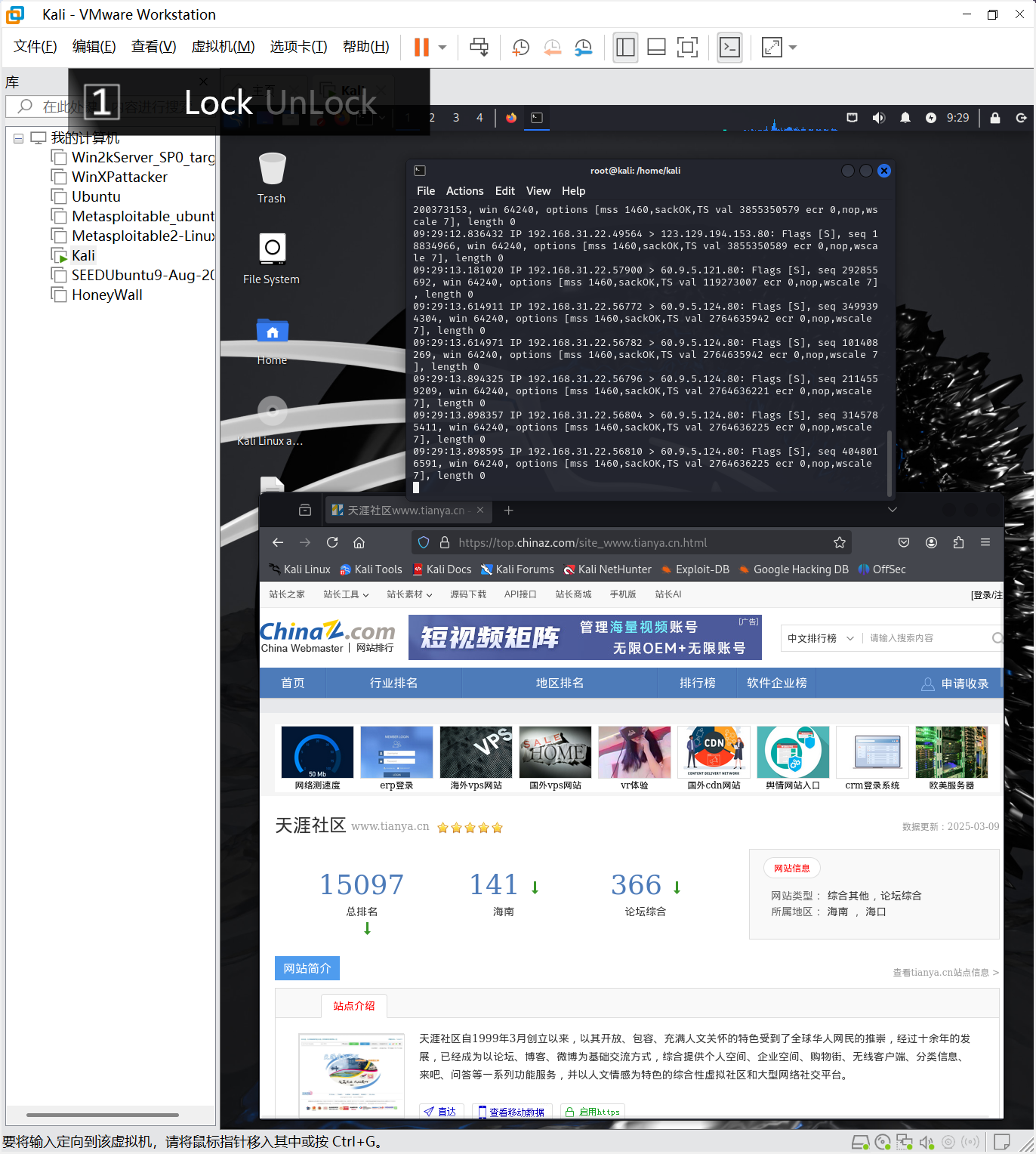Expand the 站长工具 dropdown menu
Viewport: 1036px width, 1154px height.
point(346,594)
